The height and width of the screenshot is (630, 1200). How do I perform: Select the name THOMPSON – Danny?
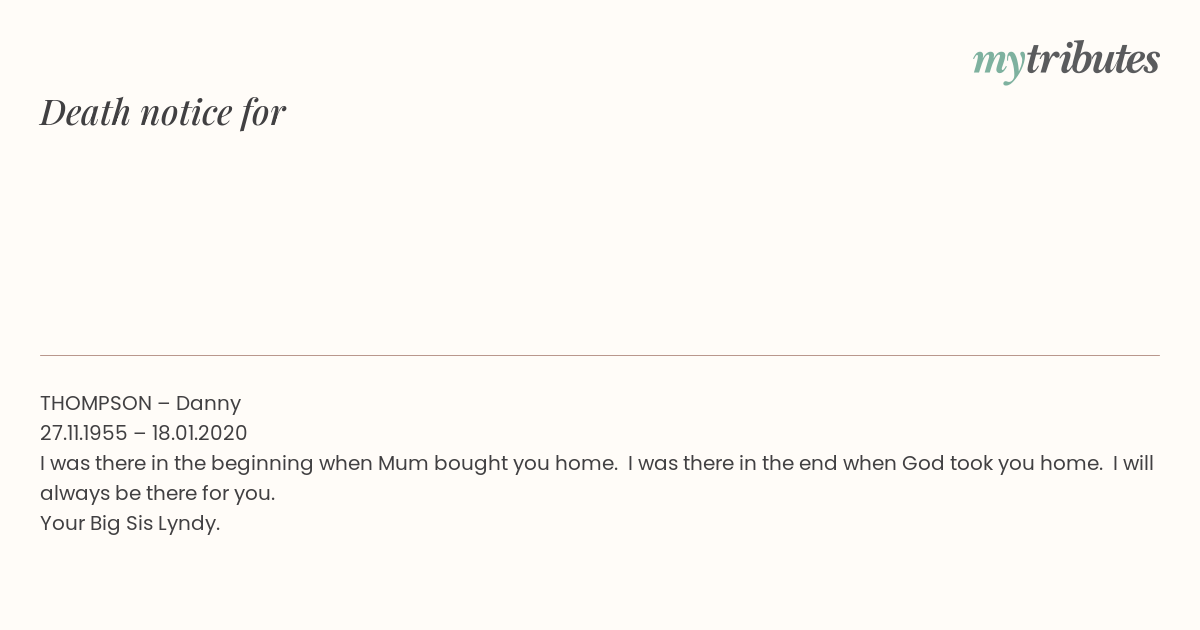[x=140, y=403]
